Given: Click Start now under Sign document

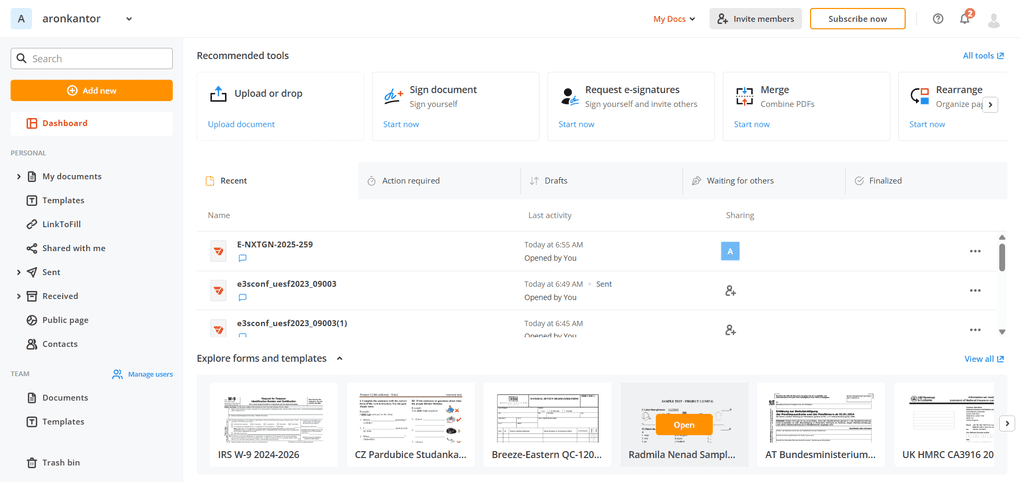Looking at the screenshot, I should (401, 124).
